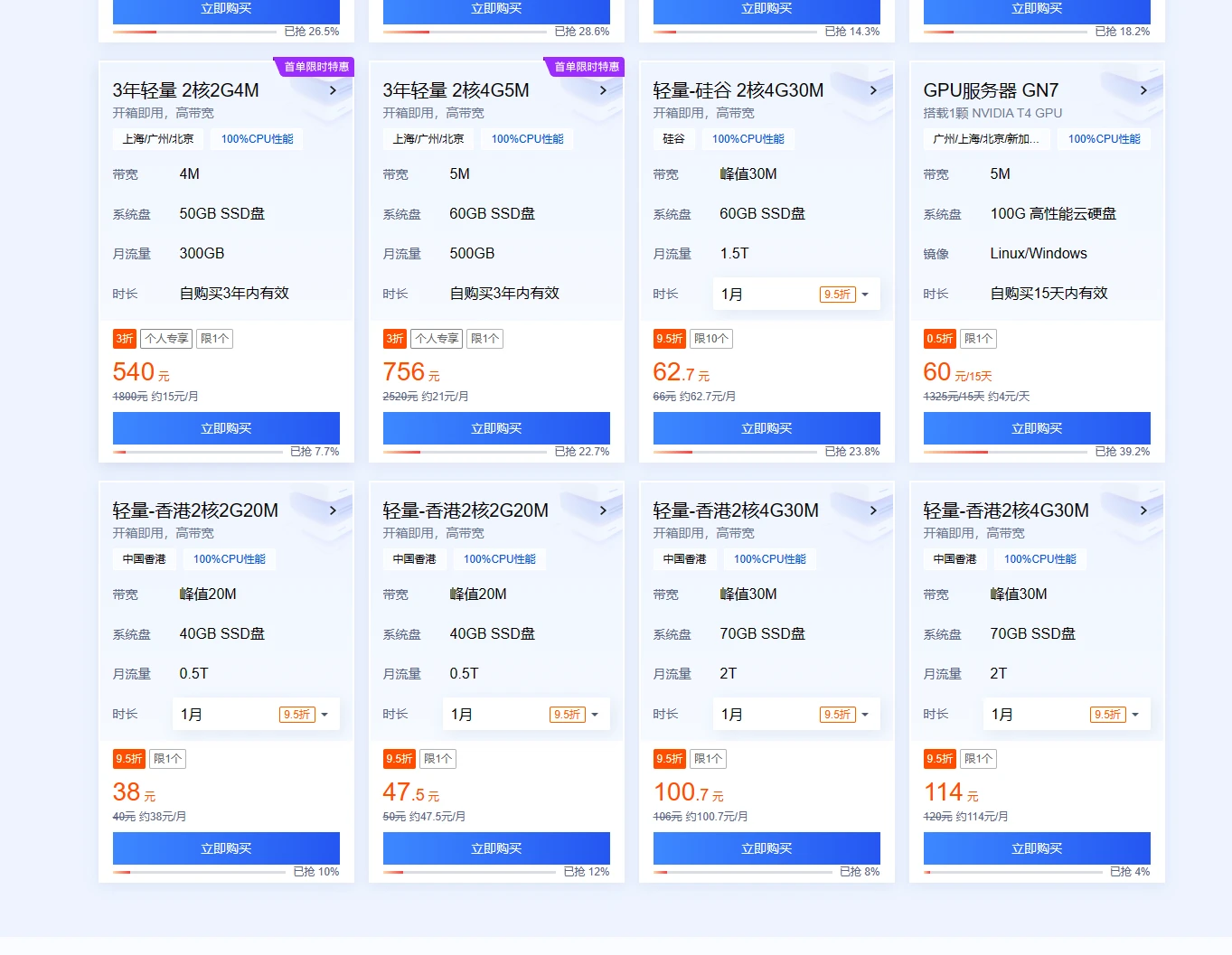Select 首单限时特惠 badge on 3年轻量 2核2G4M
1232x955 pixels.
315,67
